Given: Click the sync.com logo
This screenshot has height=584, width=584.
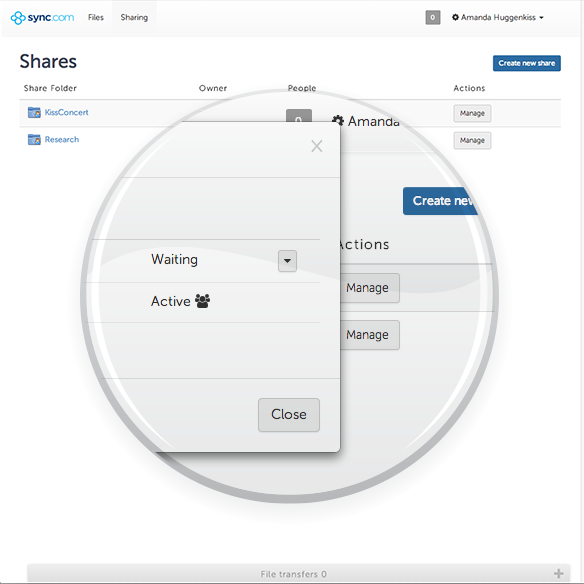Looking at the screenshot, I should click(x=42, y=18).
